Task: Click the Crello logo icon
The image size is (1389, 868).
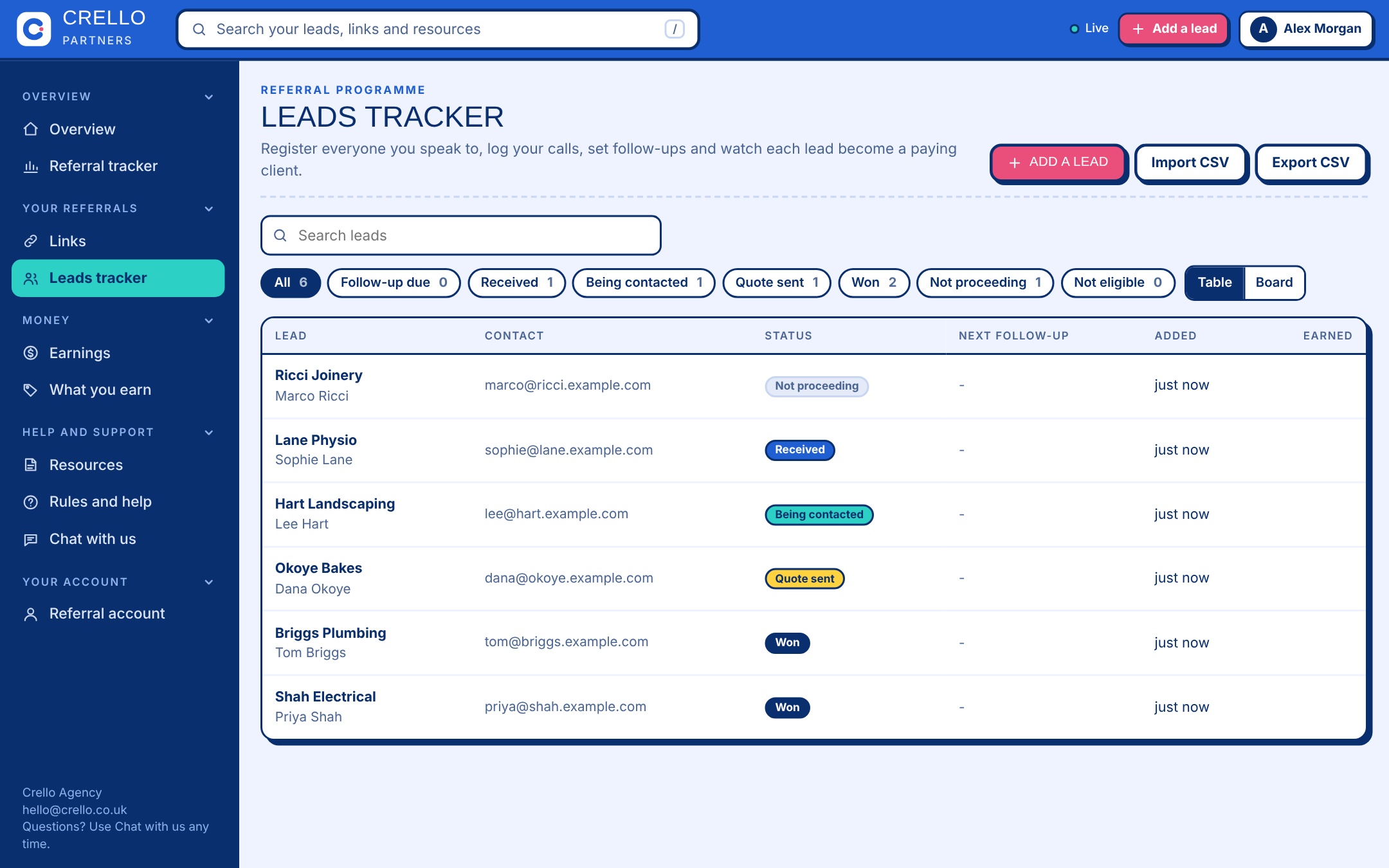Action: [x=34, y=29]
